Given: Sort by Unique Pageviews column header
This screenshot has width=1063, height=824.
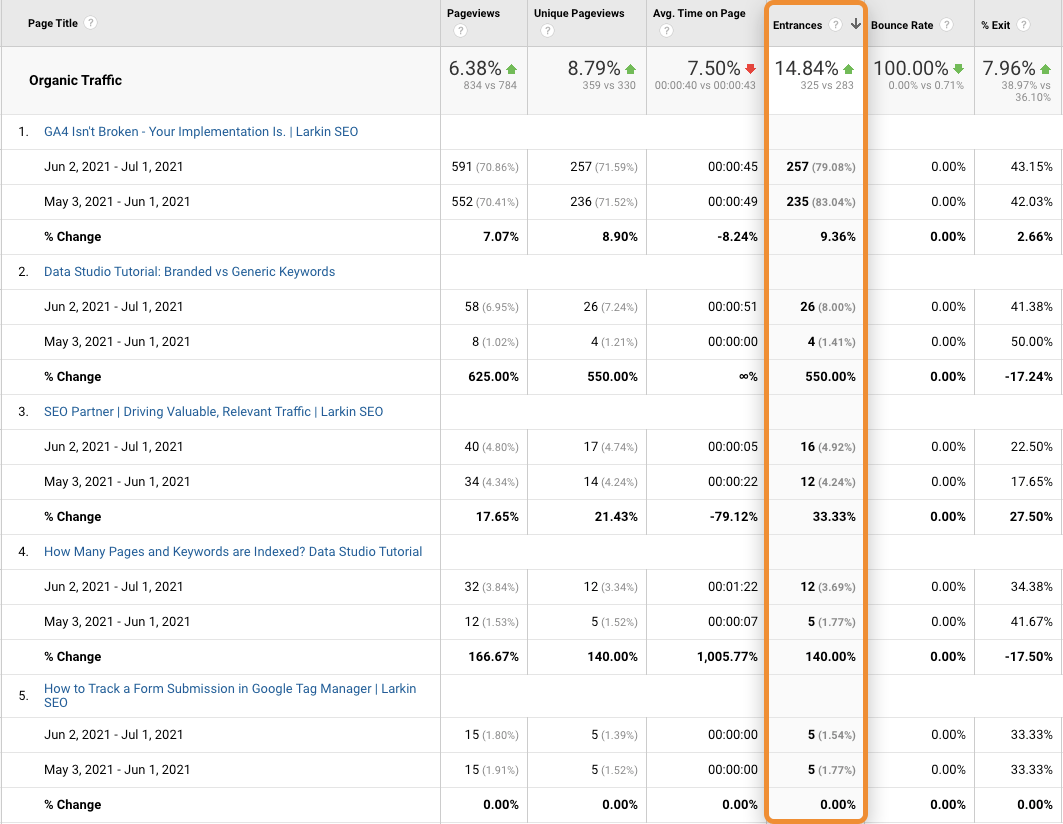Looking at the screenshot, I should [x=579, y=14].
